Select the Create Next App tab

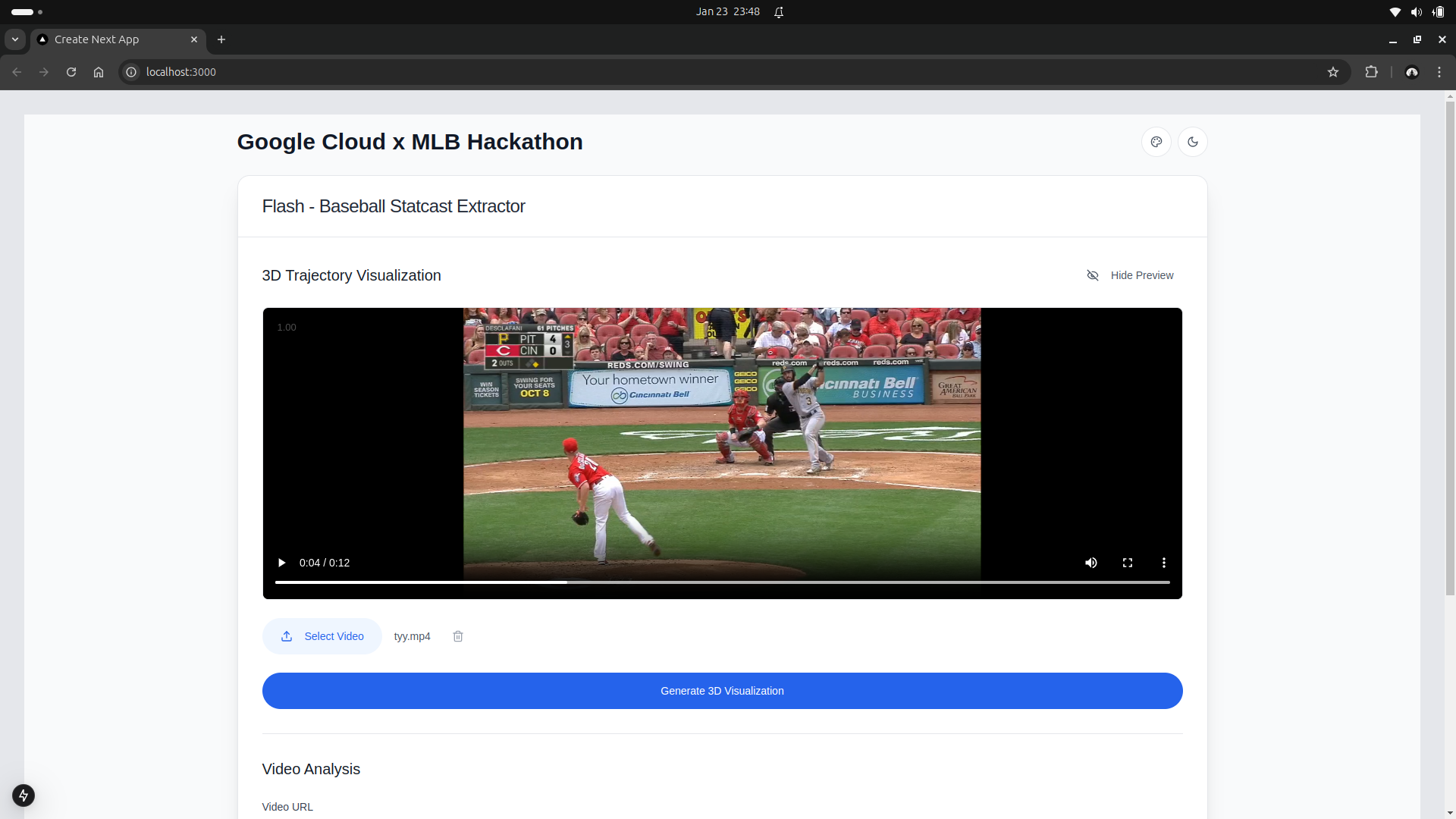coord(114,39)
